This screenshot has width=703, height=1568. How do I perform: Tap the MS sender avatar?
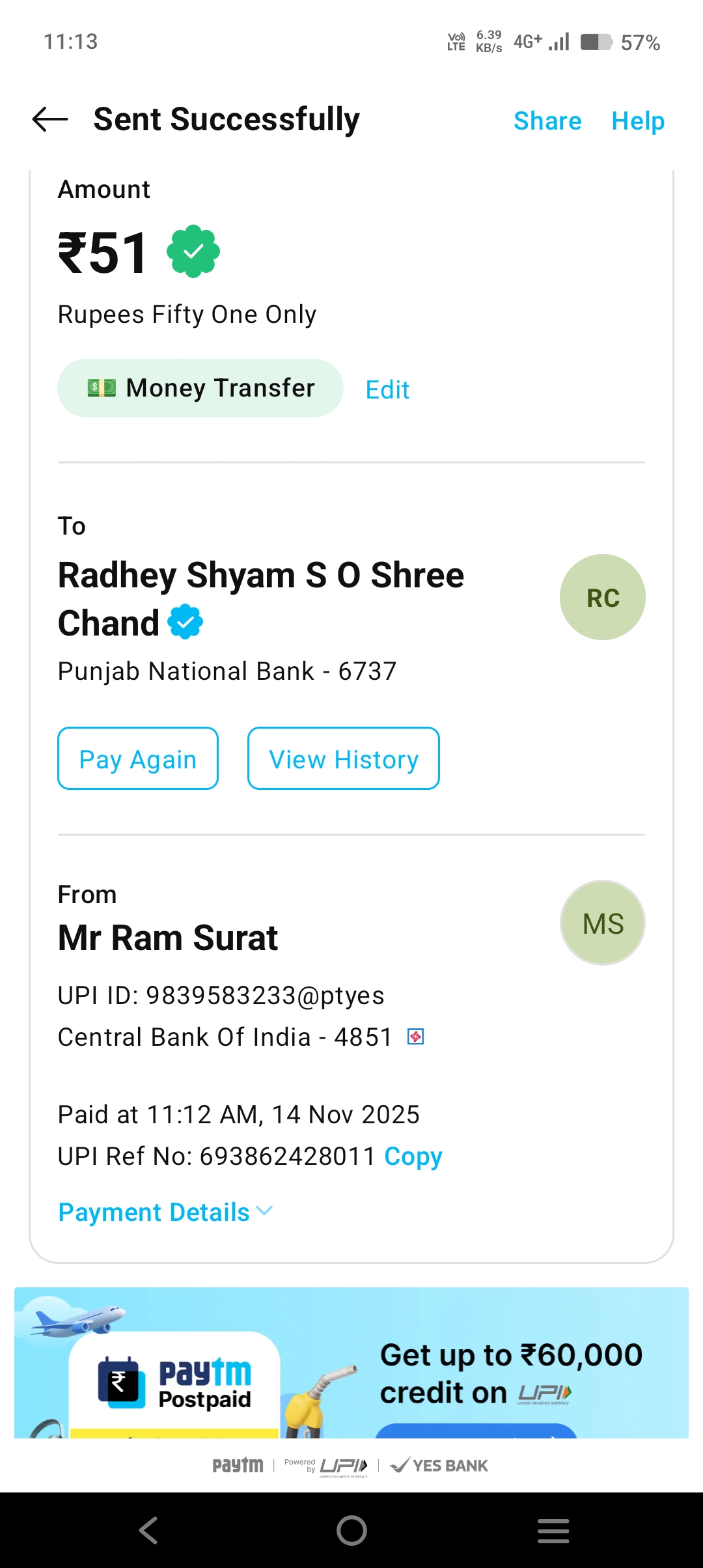[x=602, y=923]
